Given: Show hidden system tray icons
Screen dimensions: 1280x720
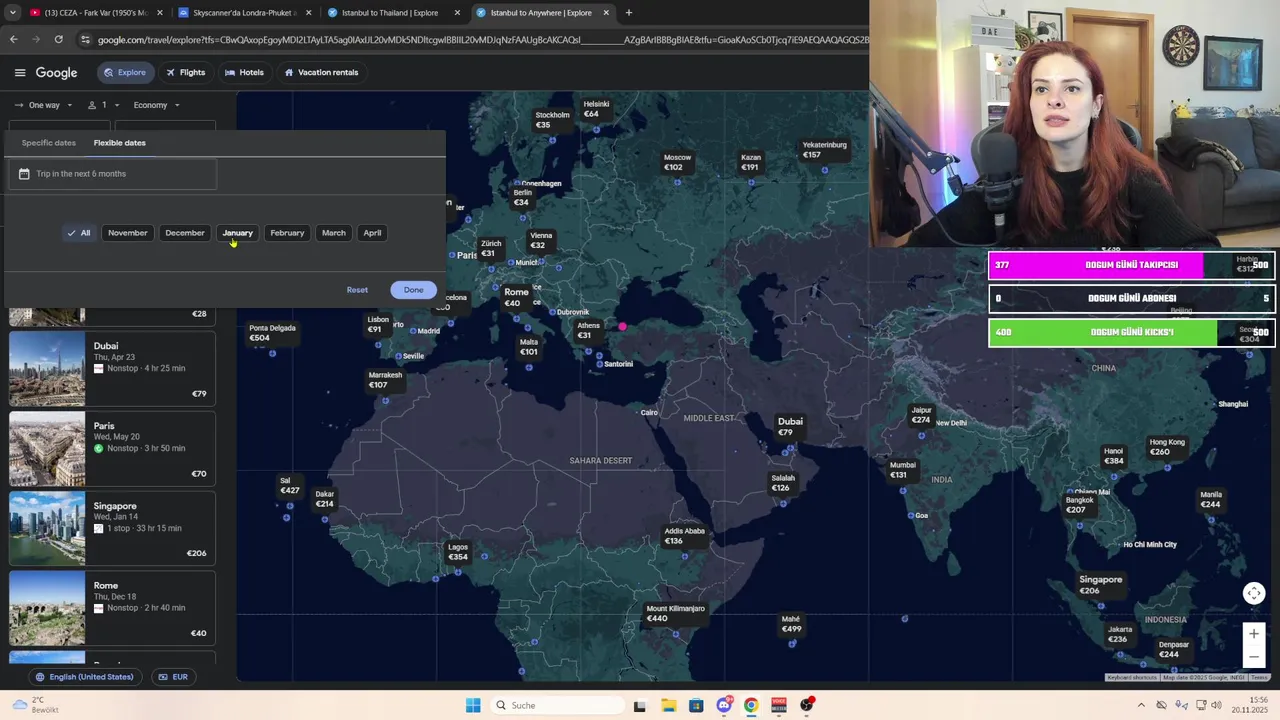Looking at the screenshot, I should [1141, 705].
